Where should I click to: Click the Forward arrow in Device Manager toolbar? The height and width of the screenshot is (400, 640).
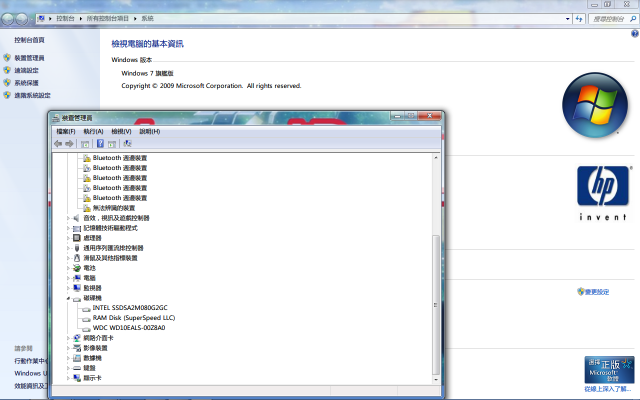click(69, 144)
